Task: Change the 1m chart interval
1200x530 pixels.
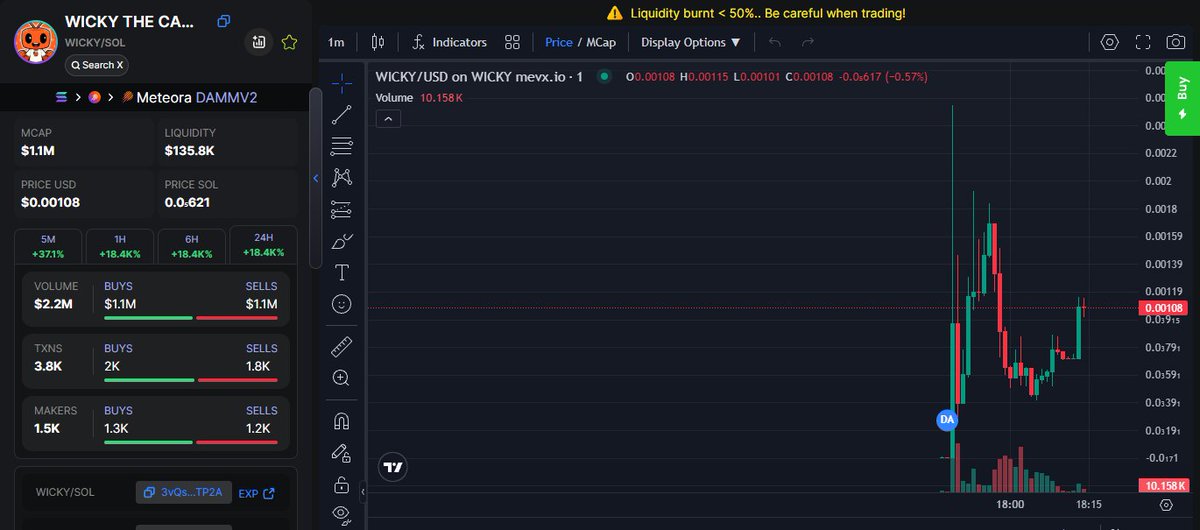Action: click(x=336, y=42)
